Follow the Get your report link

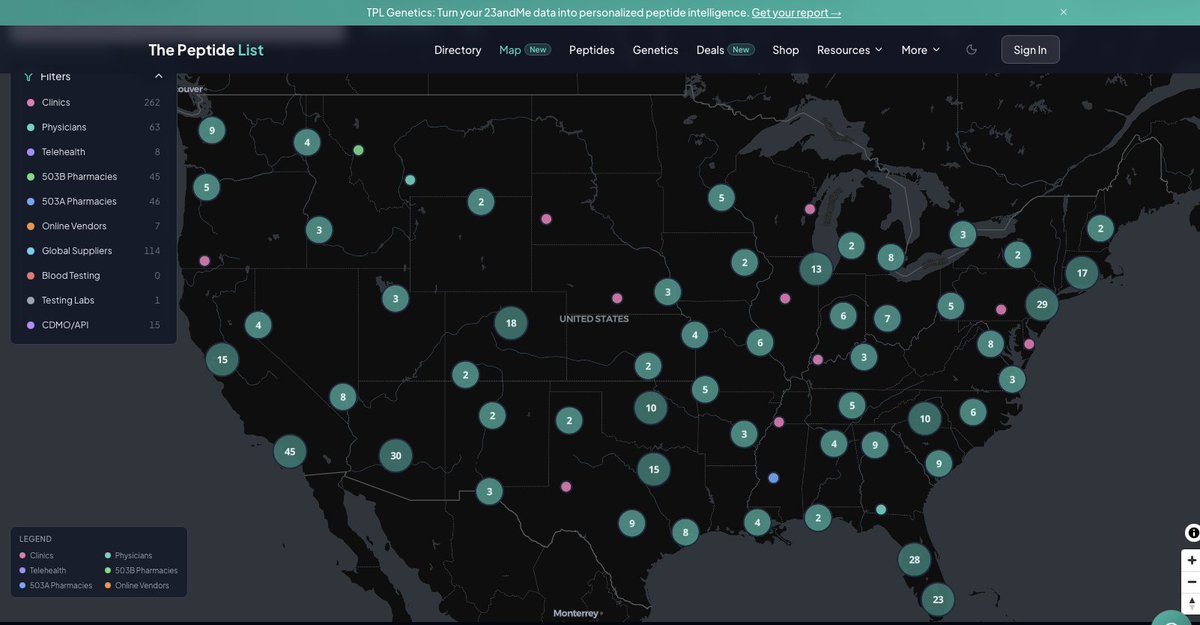796,12
